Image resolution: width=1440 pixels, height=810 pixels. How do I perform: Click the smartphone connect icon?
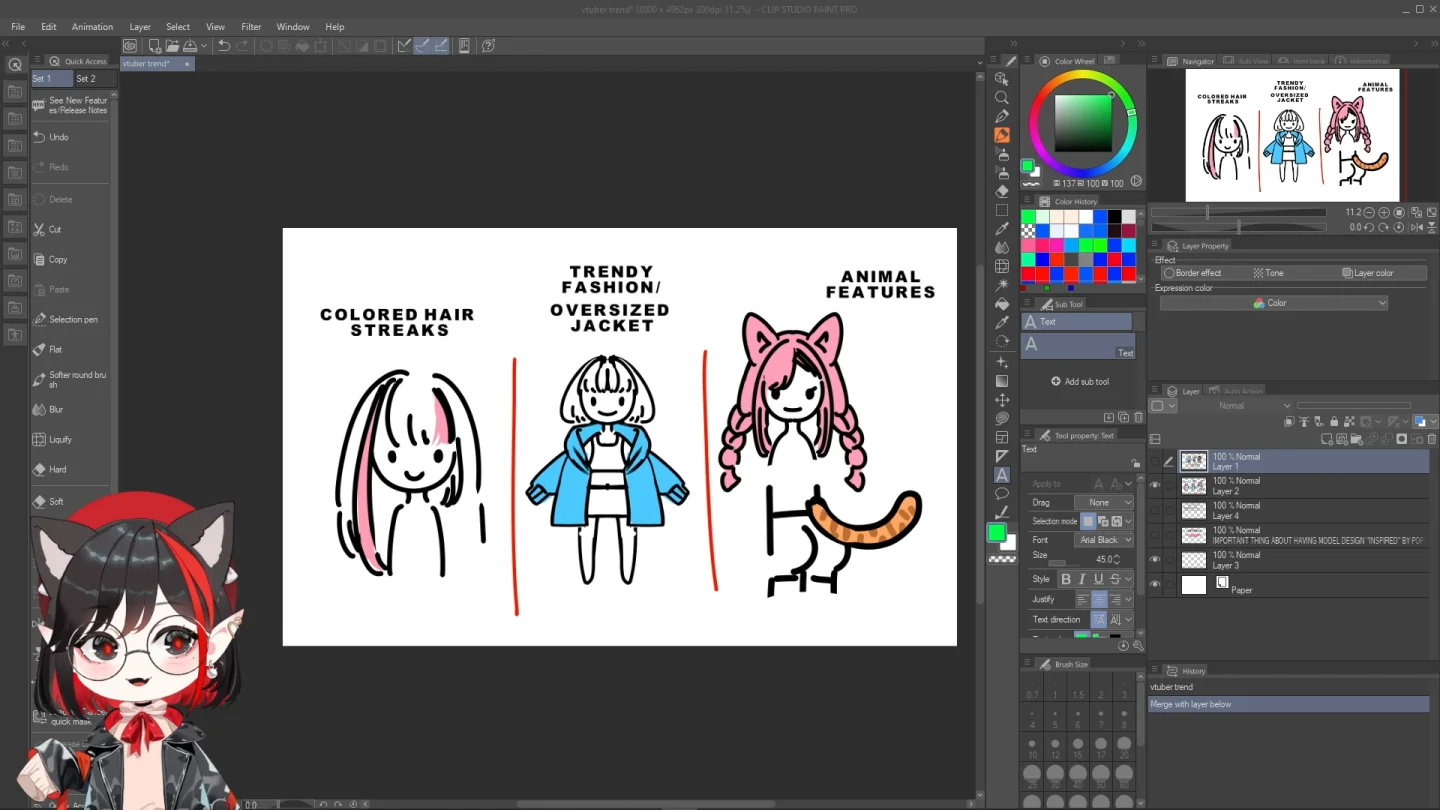pos(464,46)
